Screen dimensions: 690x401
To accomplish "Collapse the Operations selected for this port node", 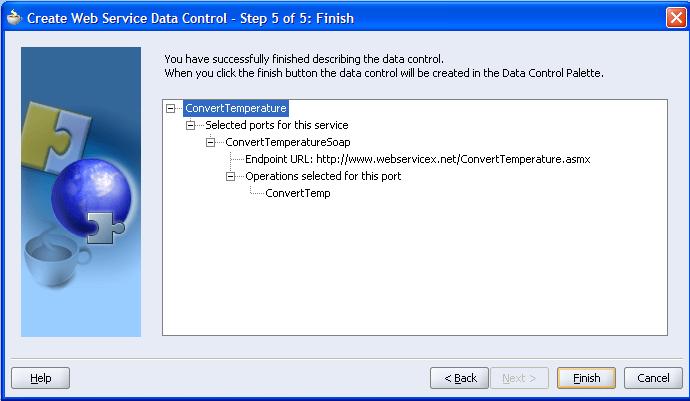I will (232, 176).
